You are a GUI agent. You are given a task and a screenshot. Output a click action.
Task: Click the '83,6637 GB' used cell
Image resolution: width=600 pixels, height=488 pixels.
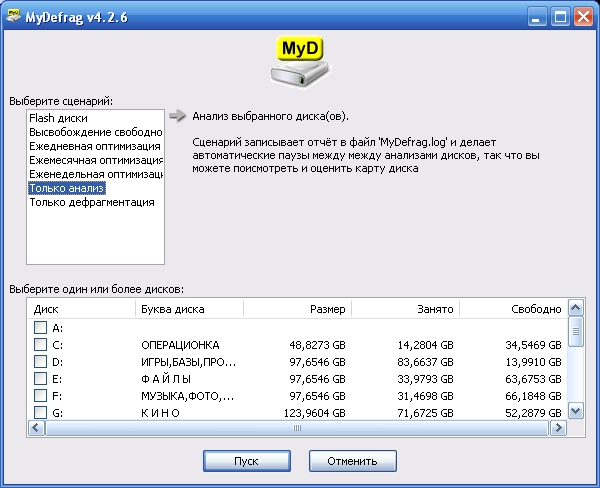tap(425, 362)
